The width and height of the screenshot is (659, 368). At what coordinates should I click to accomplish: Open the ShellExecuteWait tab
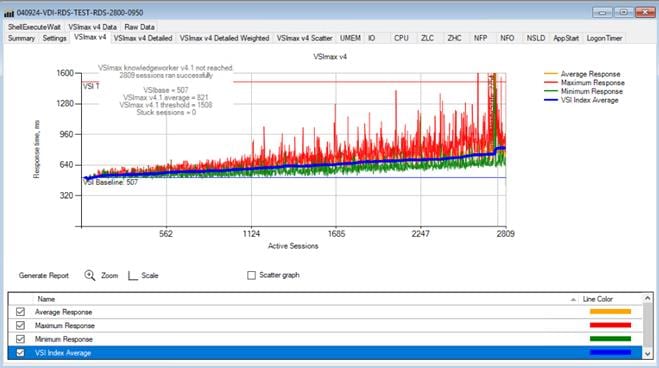pos(34,27)
